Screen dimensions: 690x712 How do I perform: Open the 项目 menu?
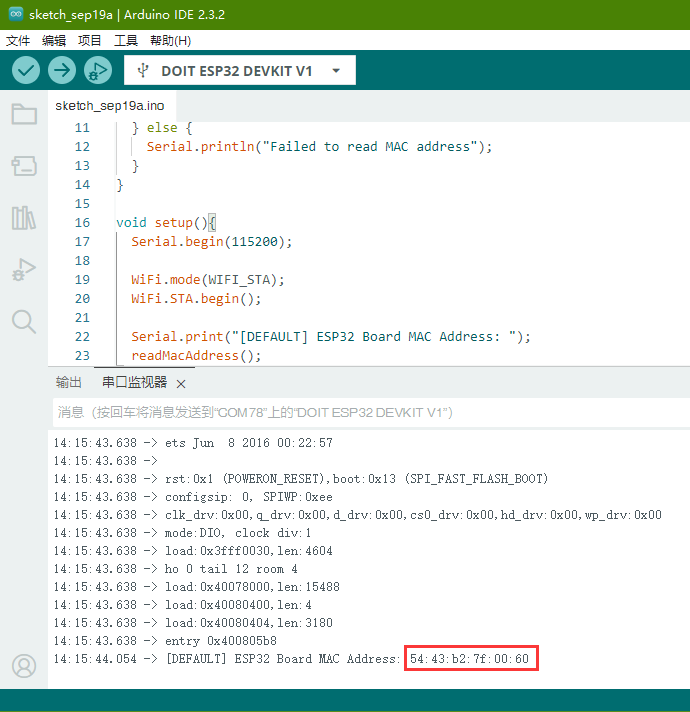point(89,40)
